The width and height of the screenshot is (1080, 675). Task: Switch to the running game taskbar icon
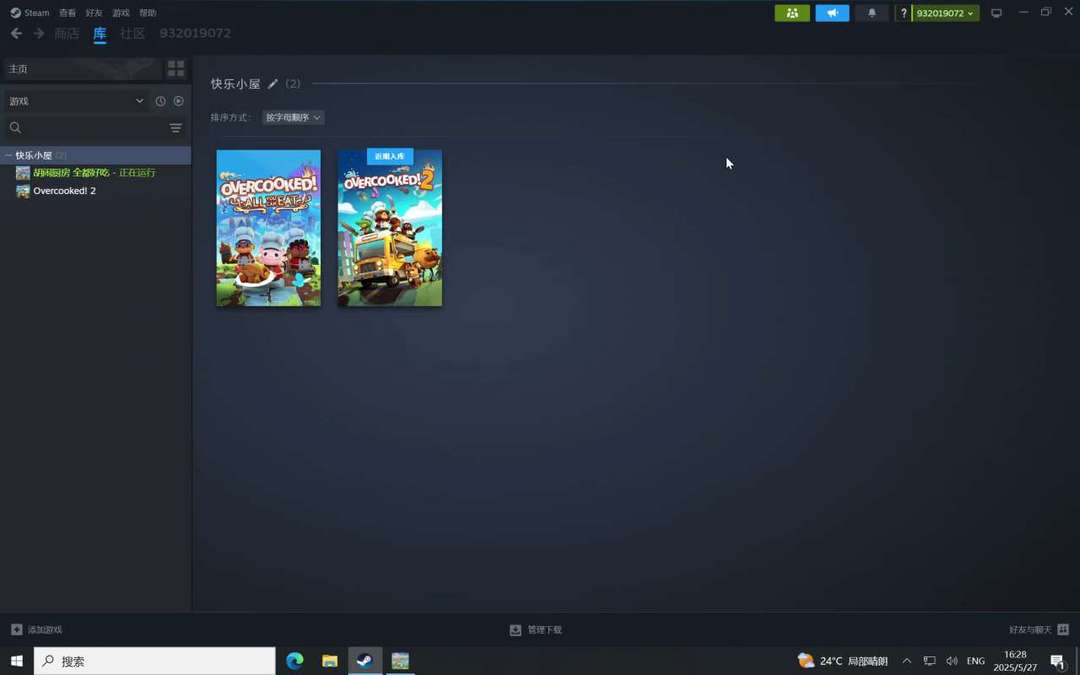(400, 661)
